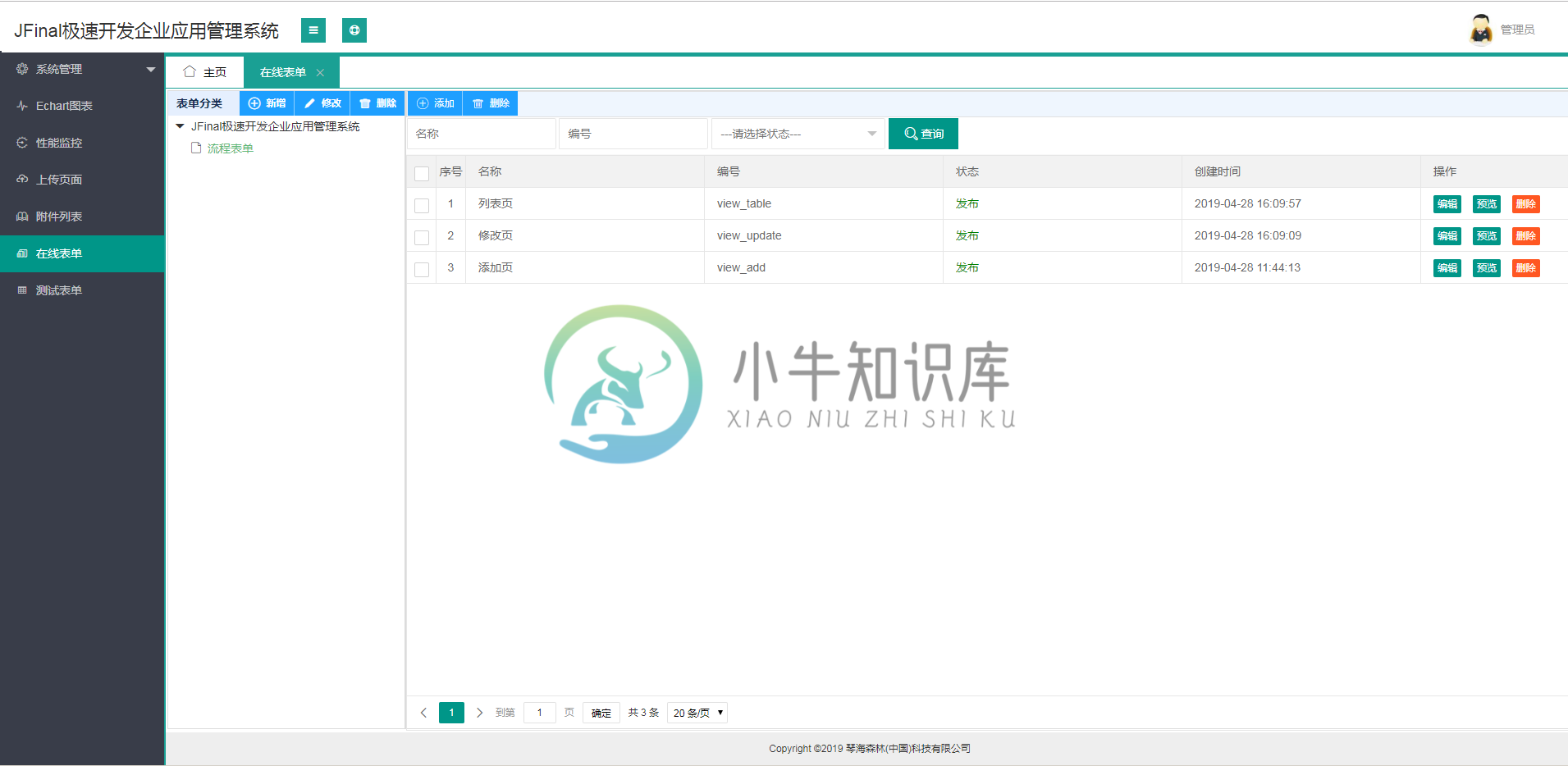Click the home icon on 主页 tab

pos(190,71)
